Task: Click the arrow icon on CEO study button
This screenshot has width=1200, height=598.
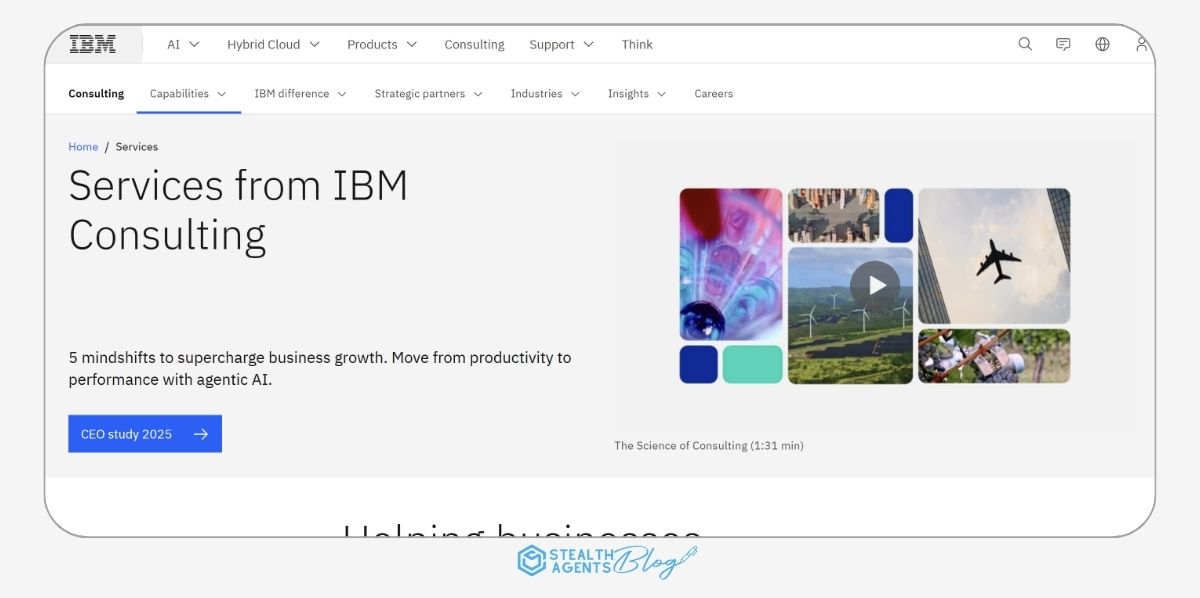Action: coord(202,433)
